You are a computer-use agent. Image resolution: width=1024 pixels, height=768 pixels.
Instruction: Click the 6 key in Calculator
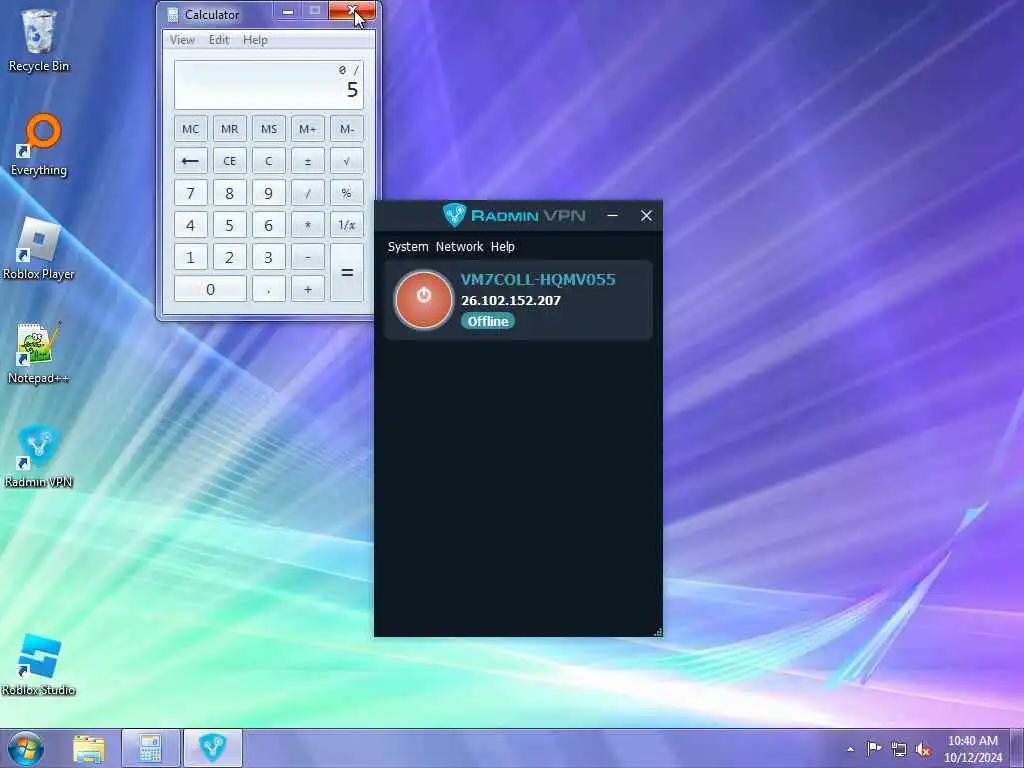(x=268, y=225)
